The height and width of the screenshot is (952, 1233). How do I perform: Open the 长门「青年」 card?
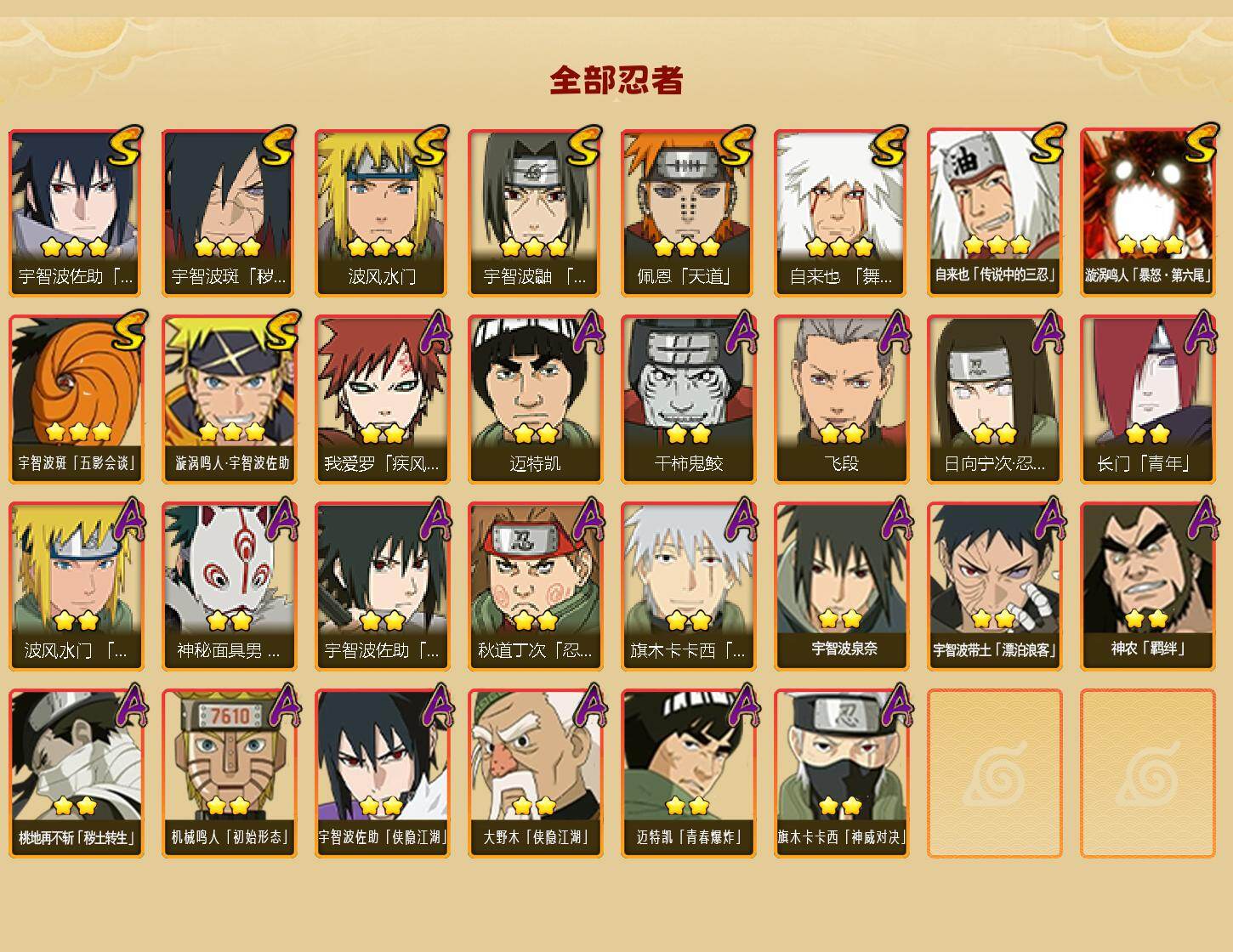click(x=1148, y=399)
